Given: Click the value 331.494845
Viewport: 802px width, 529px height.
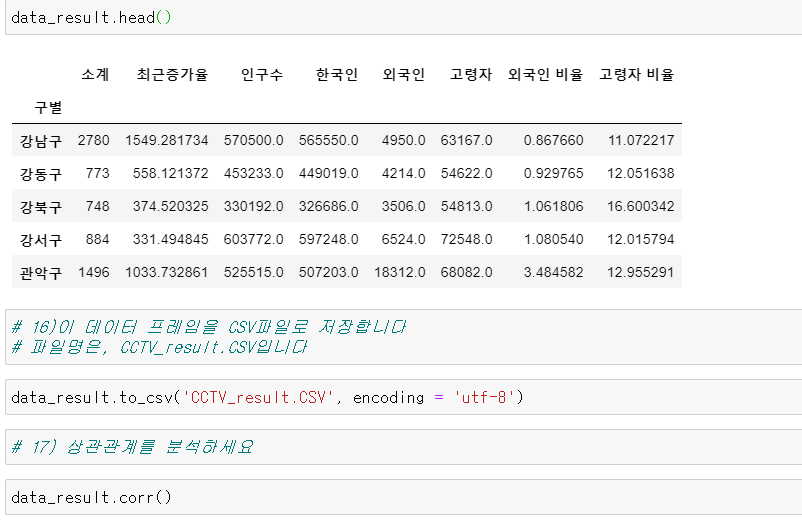Looking at the screenshot, I should (x=171, y=239).
